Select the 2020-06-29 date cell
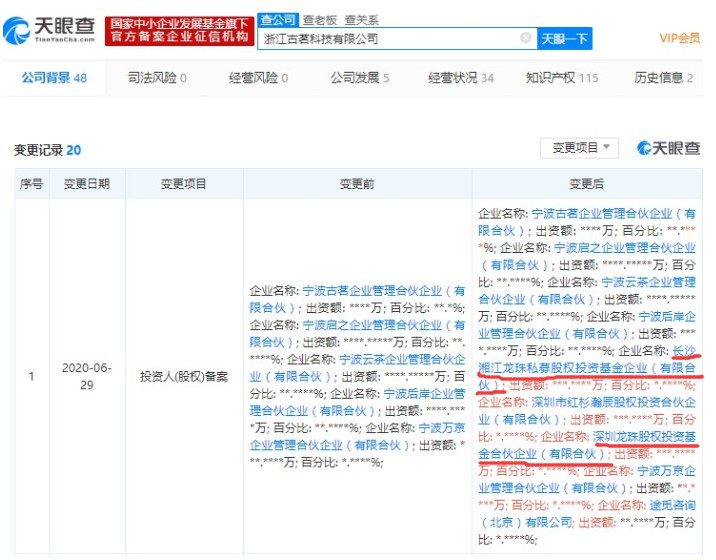The width and height of the screenshot is (716, 560). [87, 376]
